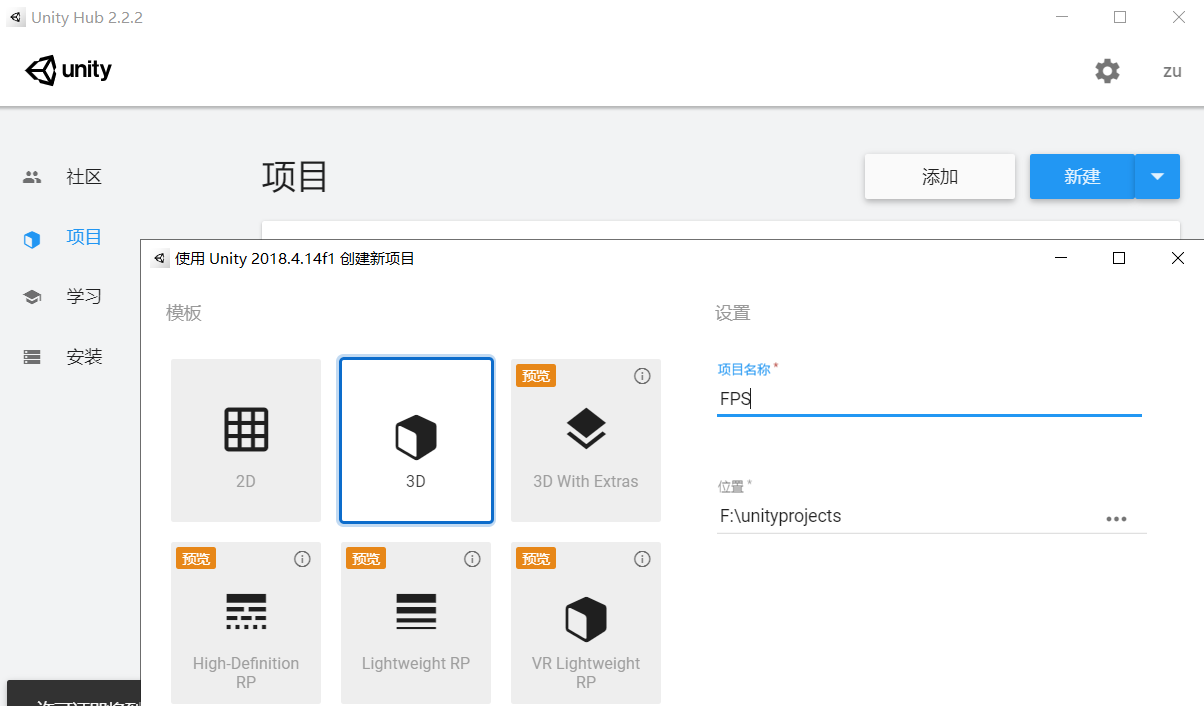The width and height of the screenshot is (1204, 706).
Task: Switch to the 学习 section in the sidebar
Action: click(x=84, y=296)
